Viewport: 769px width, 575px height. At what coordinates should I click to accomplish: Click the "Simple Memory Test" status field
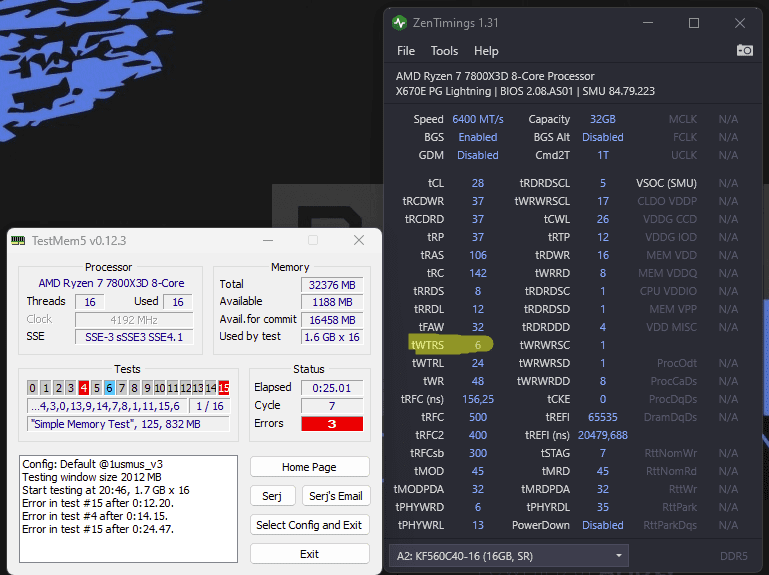128,424
